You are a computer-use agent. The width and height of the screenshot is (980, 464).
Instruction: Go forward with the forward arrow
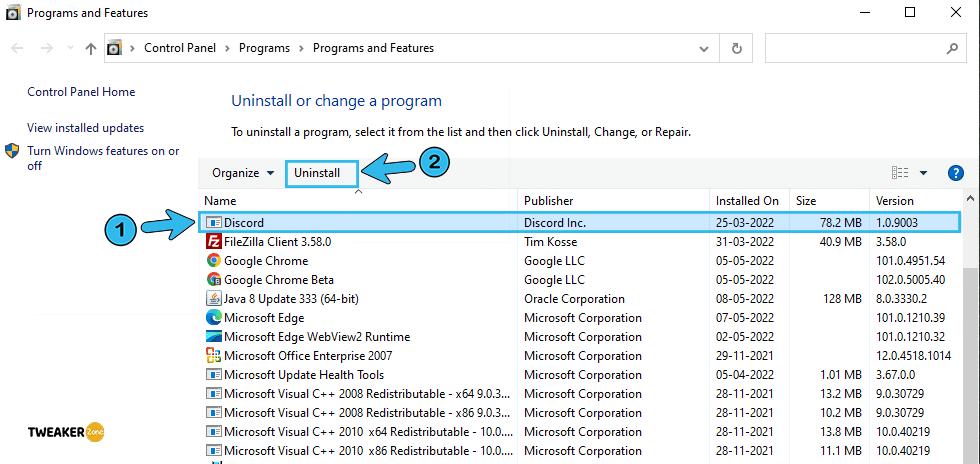[46, 48]
